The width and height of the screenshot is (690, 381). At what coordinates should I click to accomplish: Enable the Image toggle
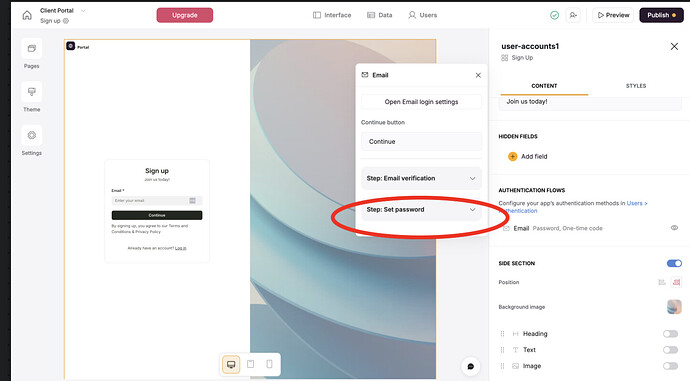click(671, 366)
